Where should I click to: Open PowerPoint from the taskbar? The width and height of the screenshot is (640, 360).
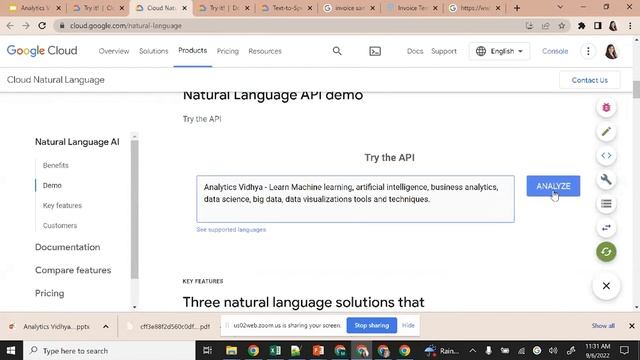click(x=318, y=351)
